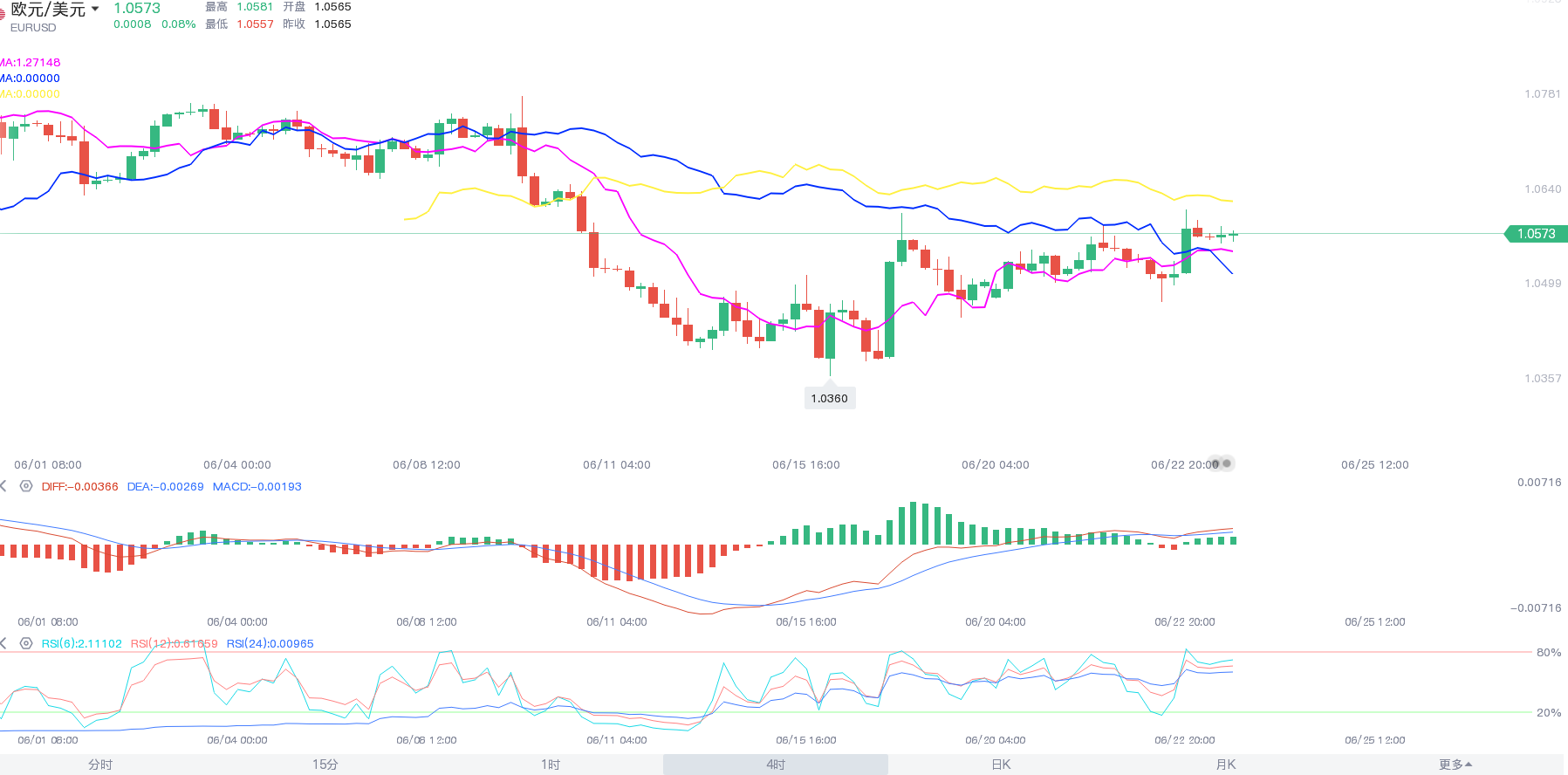1568x775 pixels.
Task: Click the DIFF:-0.00366 value
Action: 79,487
